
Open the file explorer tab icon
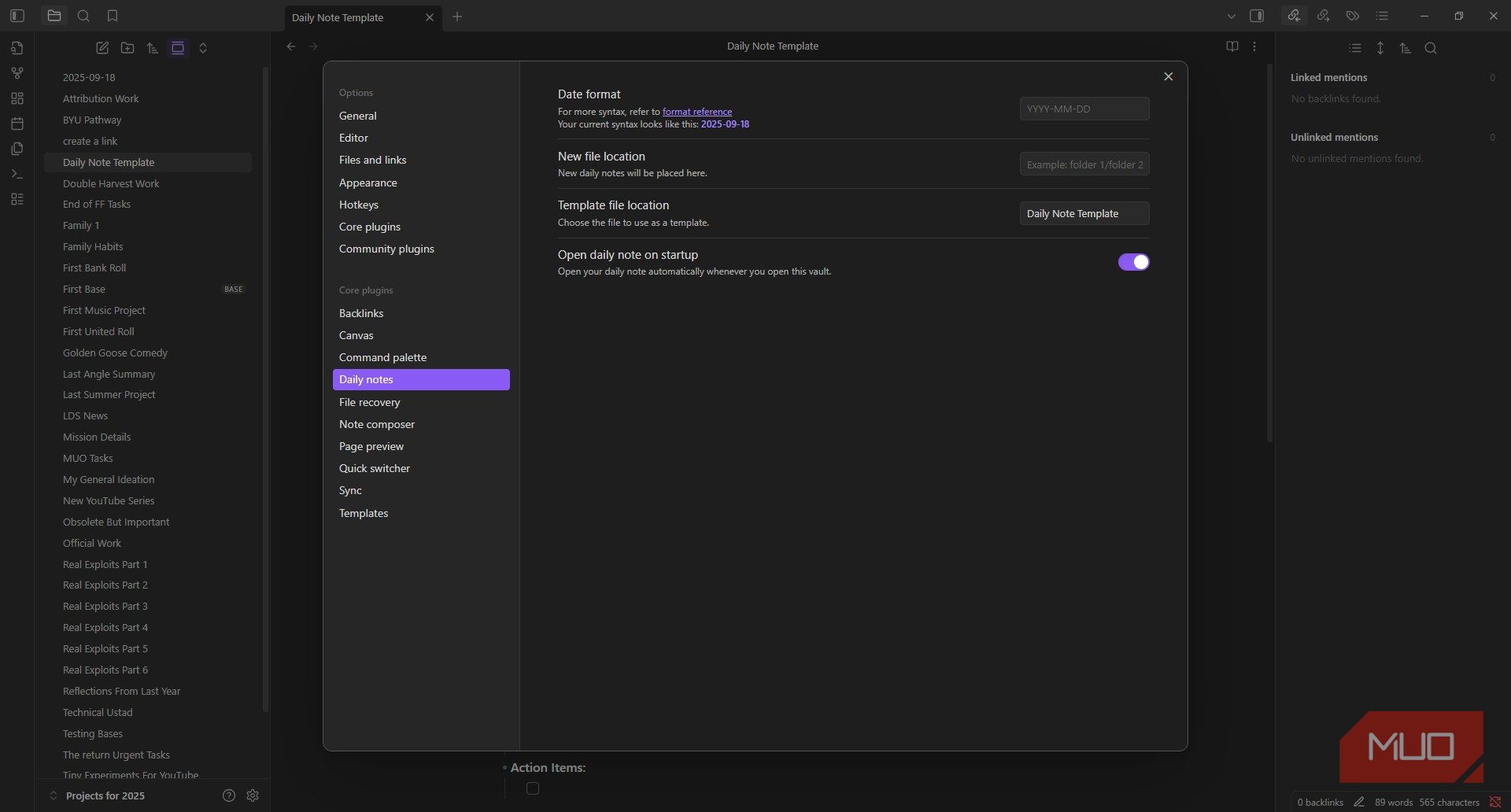click(x=54, y=16)
